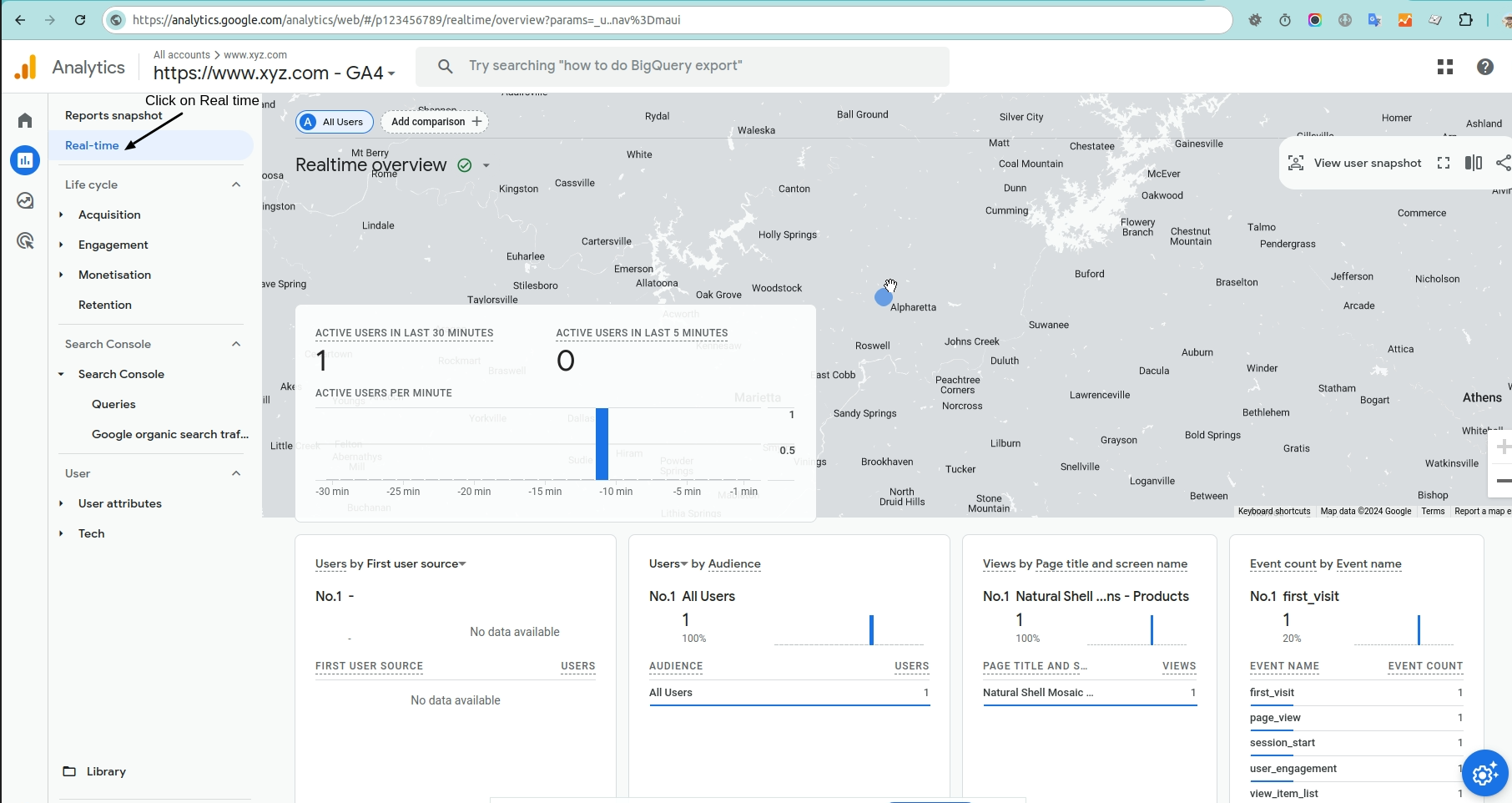Open the blue settings gear button
Viewport: 1512px width, 803px height.
point(1484,774)
